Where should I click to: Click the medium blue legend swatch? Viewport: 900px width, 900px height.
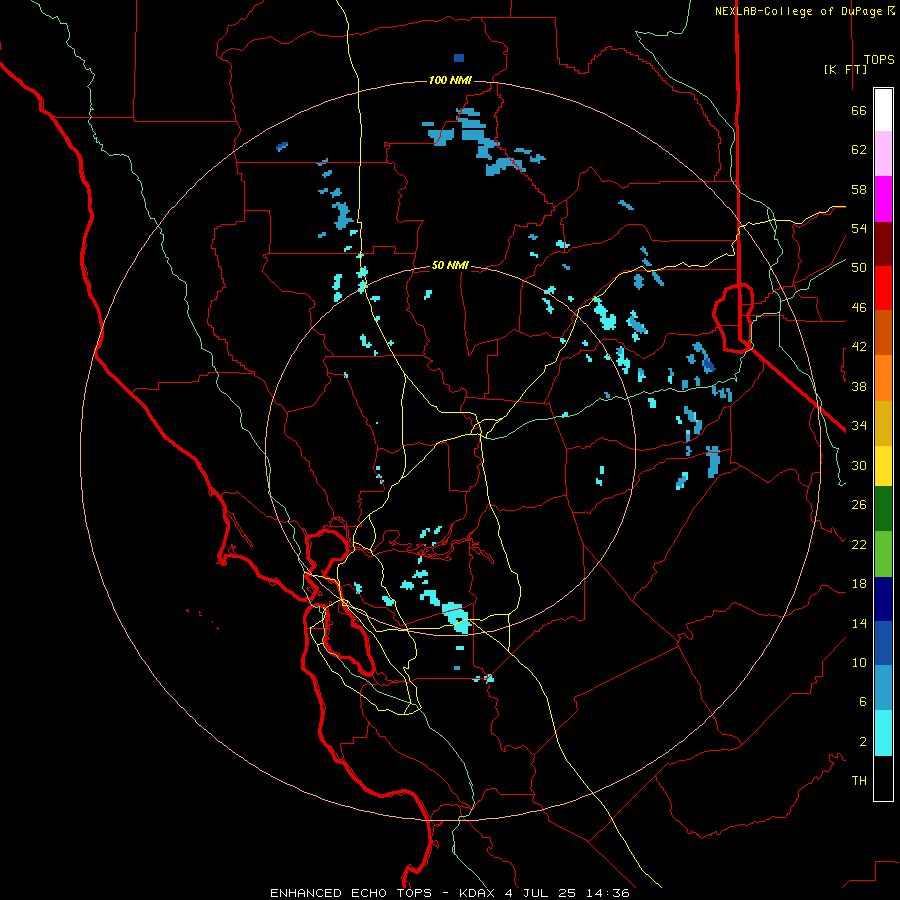coord(883,643)
